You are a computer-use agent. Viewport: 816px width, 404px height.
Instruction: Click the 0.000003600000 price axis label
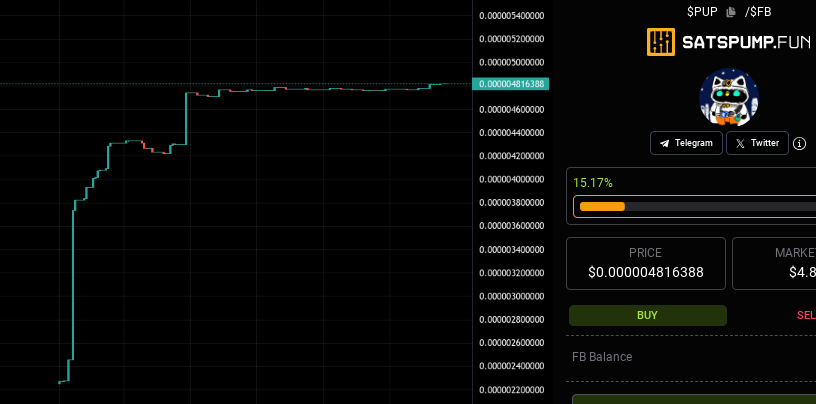(x=512, y=226)
